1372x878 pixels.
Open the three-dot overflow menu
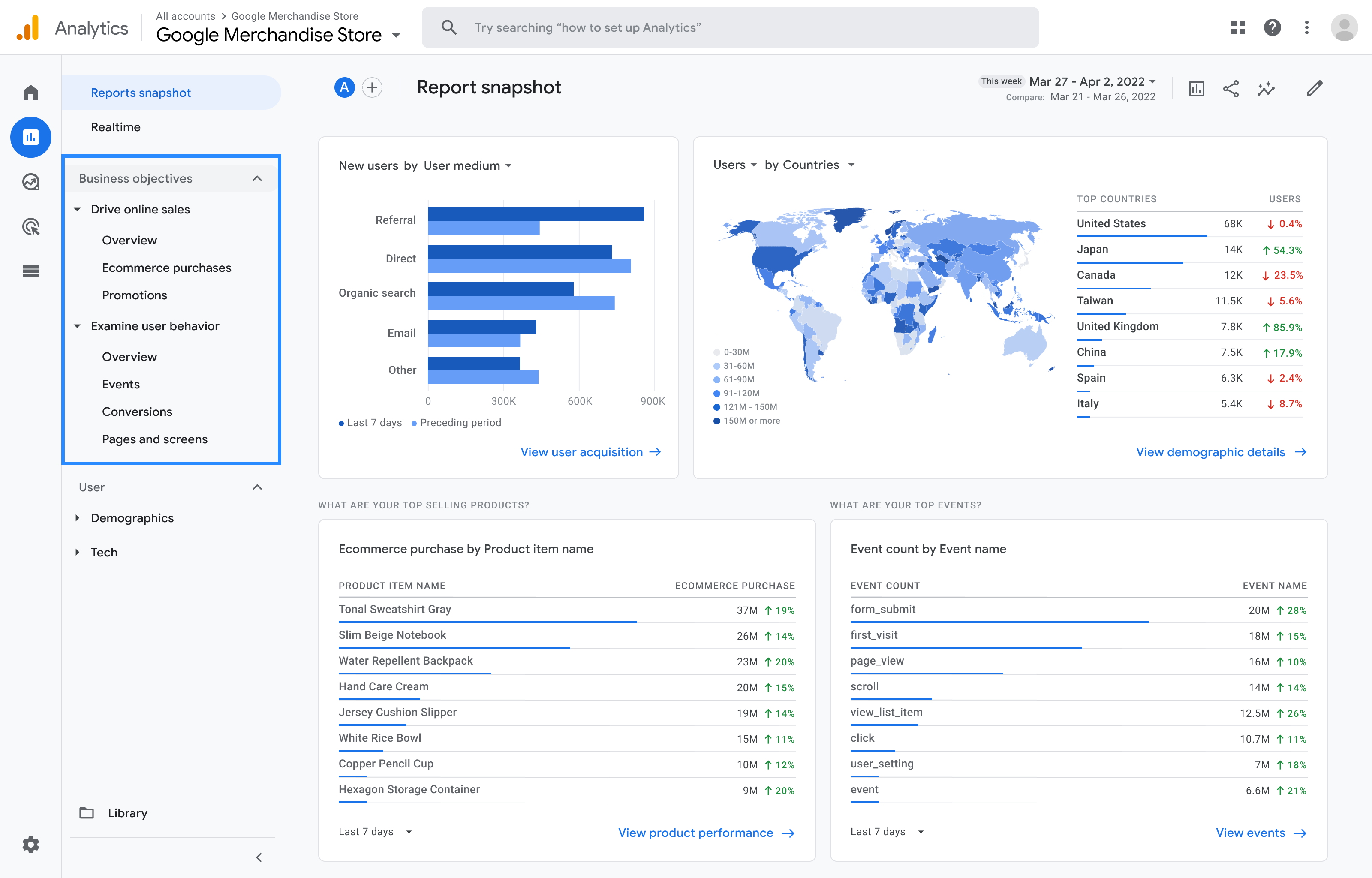pos(1306,27)
